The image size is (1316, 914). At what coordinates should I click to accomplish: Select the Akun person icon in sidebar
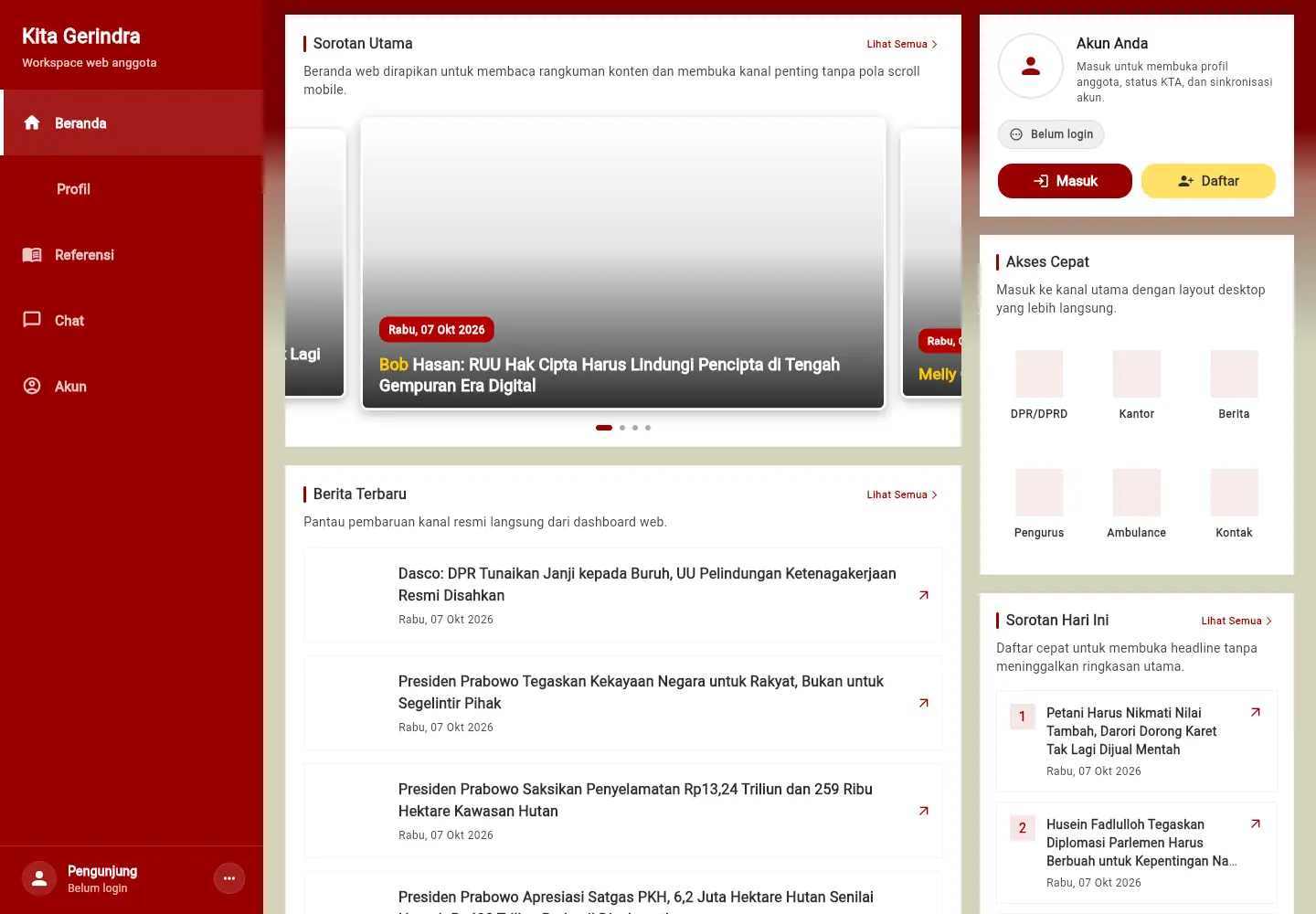[x=32, y=386]
